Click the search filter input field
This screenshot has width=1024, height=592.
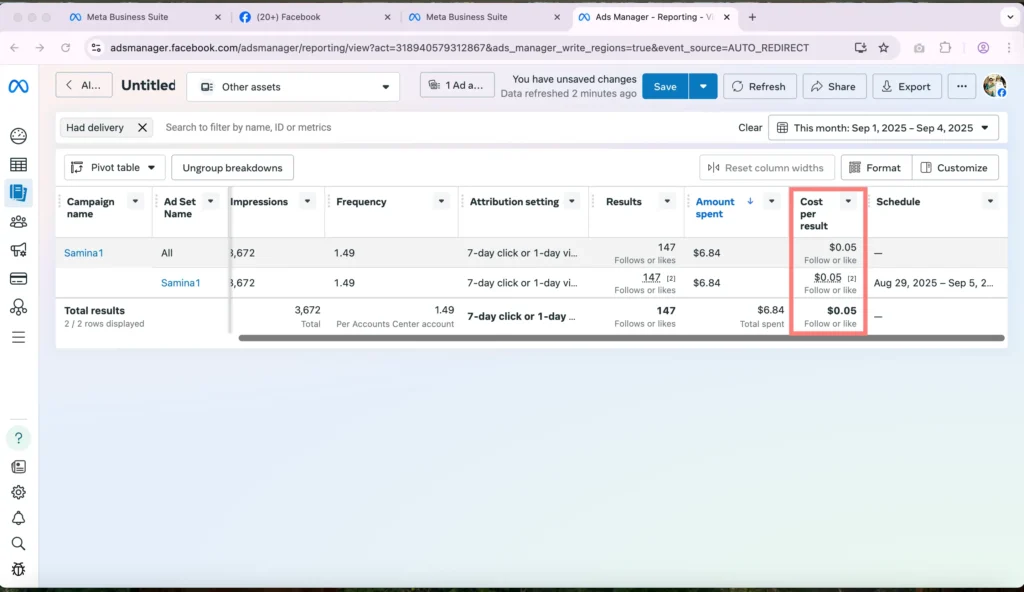440,128
